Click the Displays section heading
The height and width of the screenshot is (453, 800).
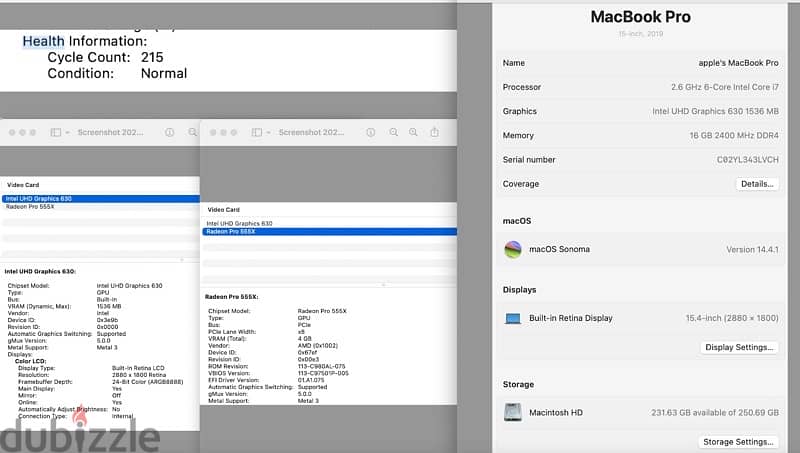click(519, 290)
